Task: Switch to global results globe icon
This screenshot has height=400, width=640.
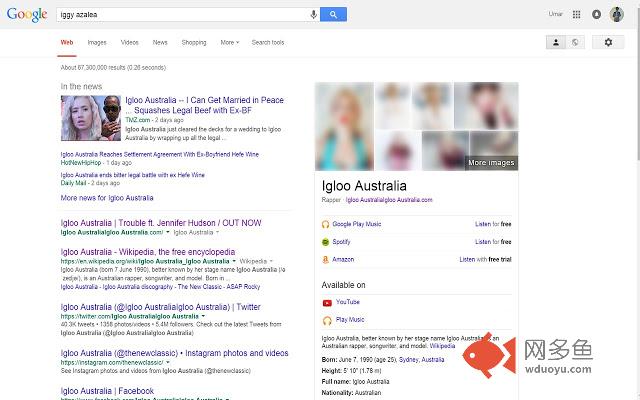Action: tap(575, 42)
